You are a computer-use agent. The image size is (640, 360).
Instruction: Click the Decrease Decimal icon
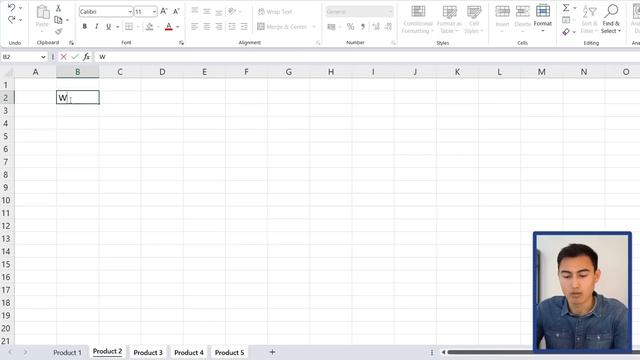[x=388, y=27]
